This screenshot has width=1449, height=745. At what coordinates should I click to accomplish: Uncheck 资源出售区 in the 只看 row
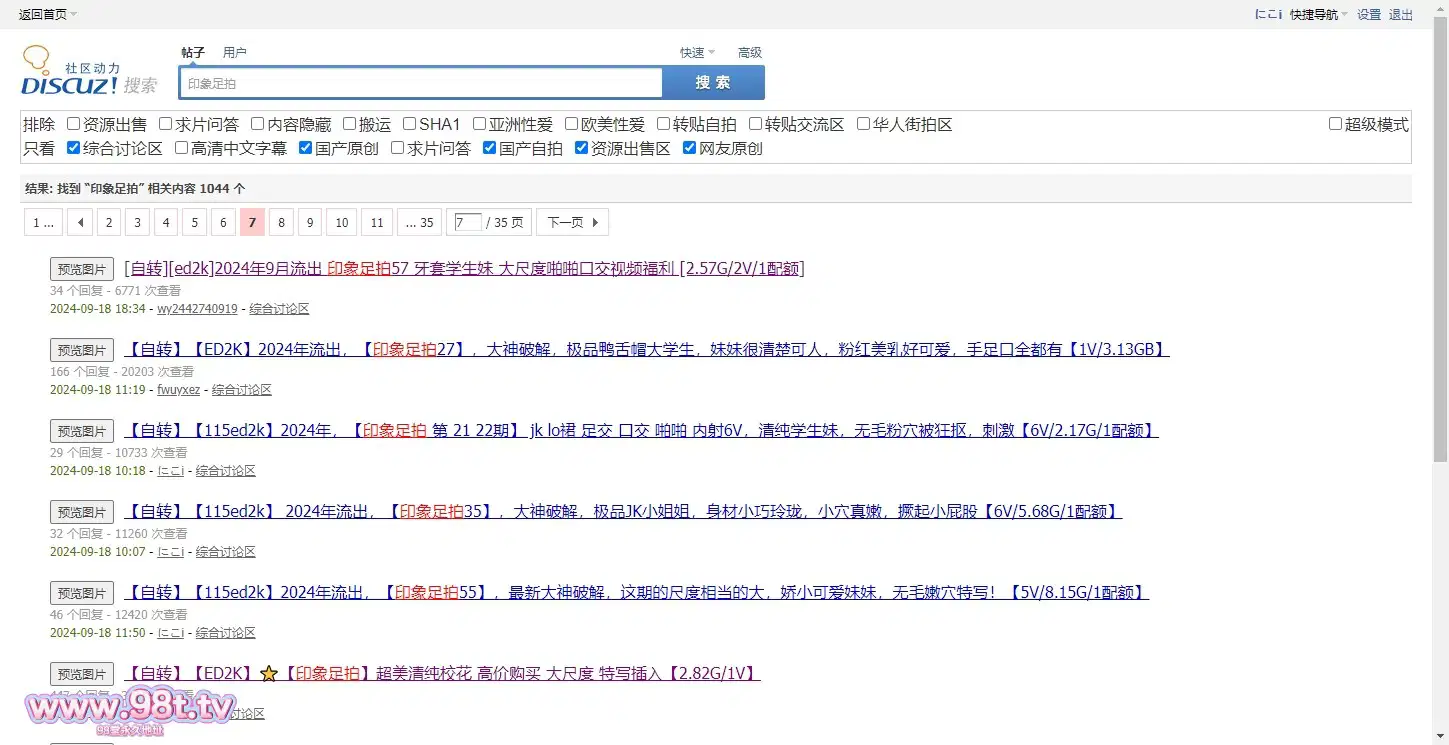coord(581,148)
